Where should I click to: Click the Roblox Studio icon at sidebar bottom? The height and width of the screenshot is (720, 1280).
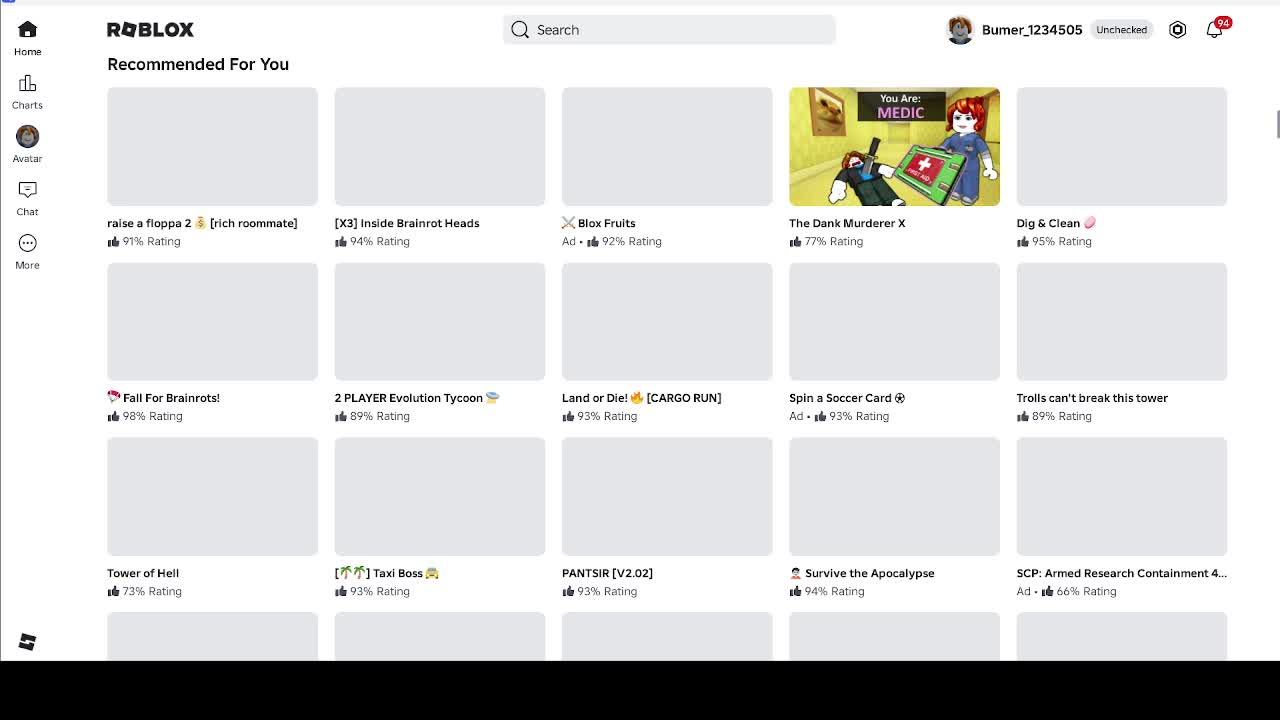click(27, 642)
